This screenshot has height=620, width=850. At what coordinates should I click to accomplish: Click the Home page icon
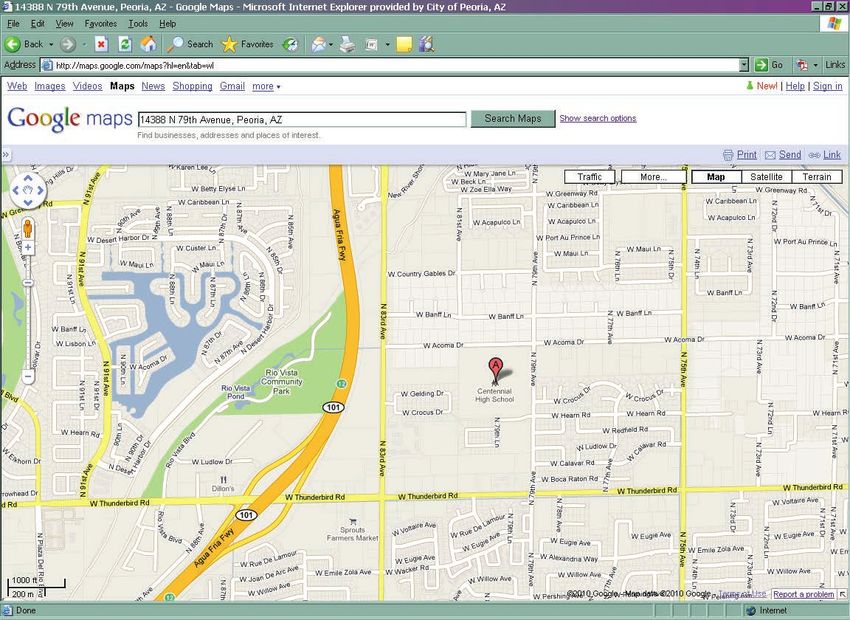click(149, 44)
